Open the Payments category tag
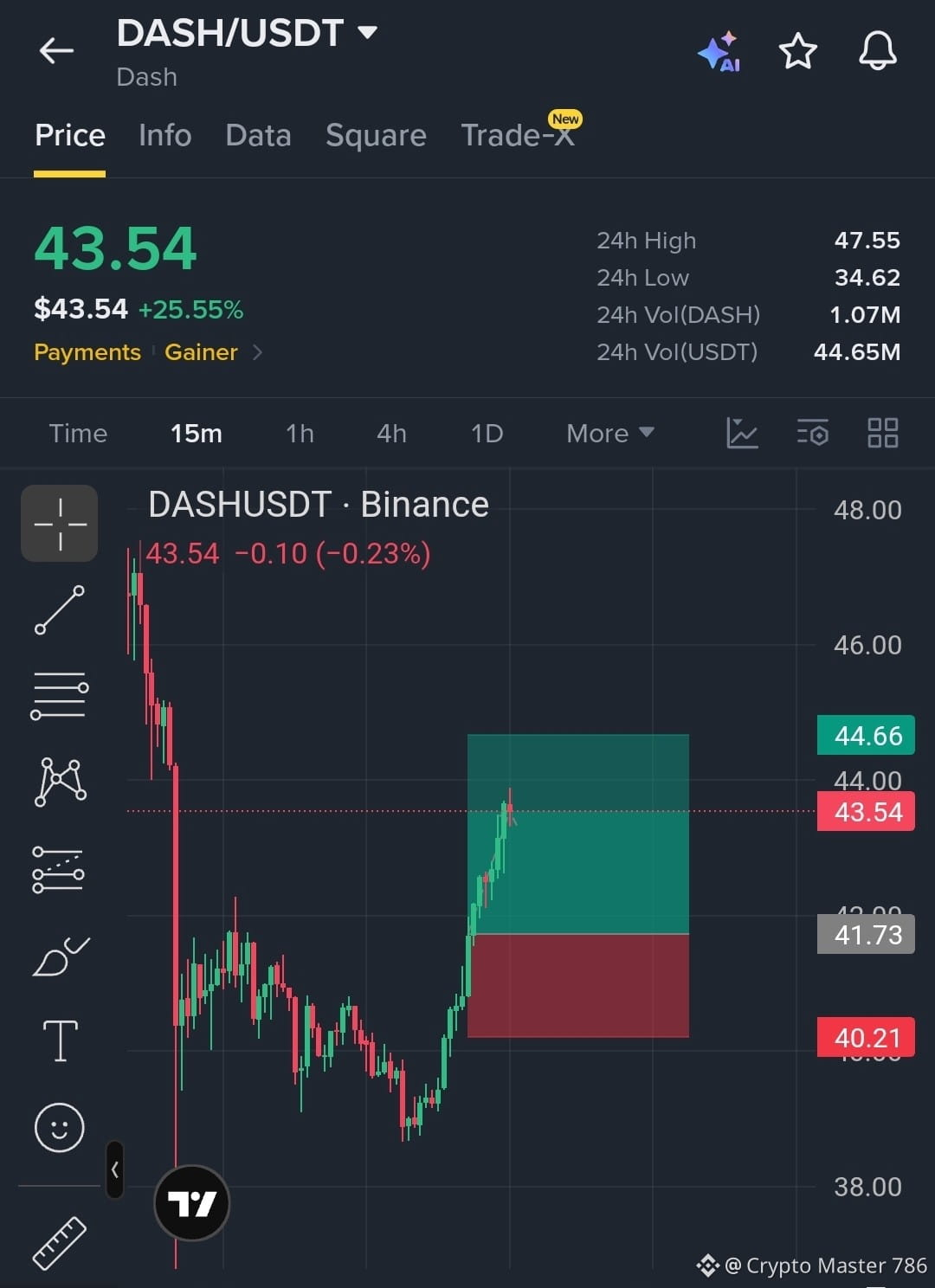Image resolution: width=935 pixels, height=1288 pixels. click(87, 352)
